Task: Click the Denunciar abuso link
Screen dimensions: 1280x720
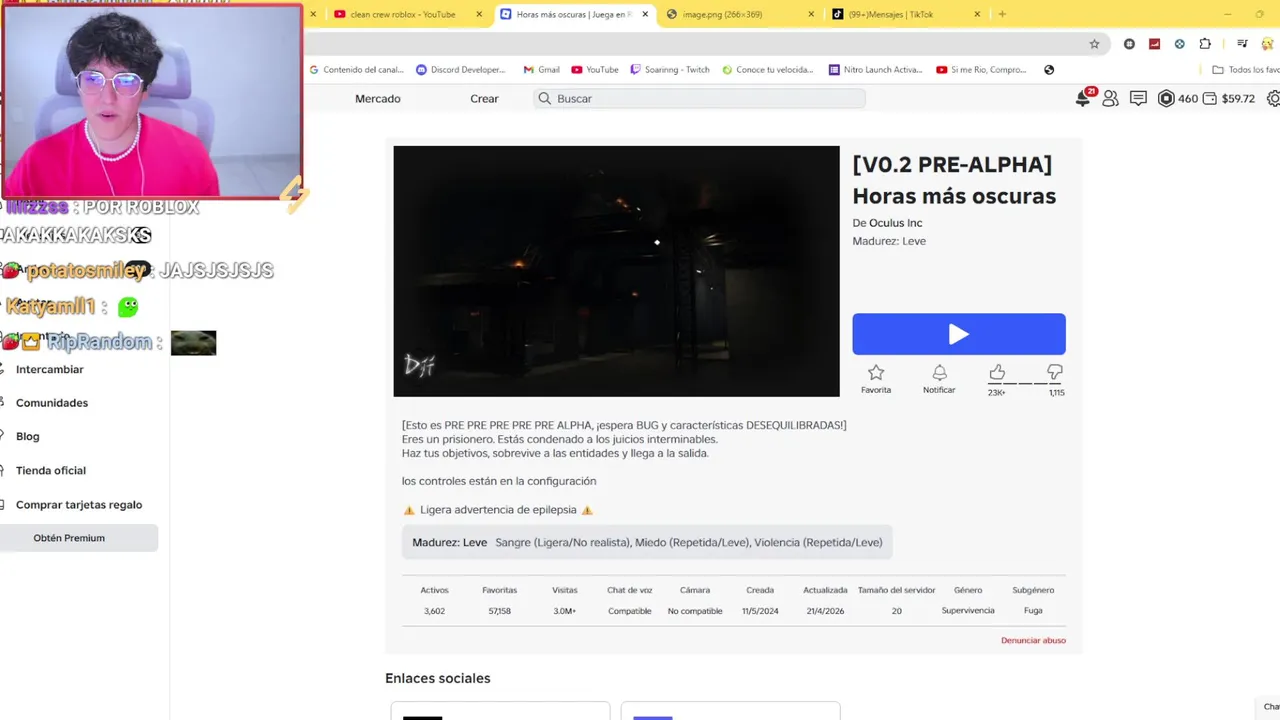Action: coord(1033,640)
